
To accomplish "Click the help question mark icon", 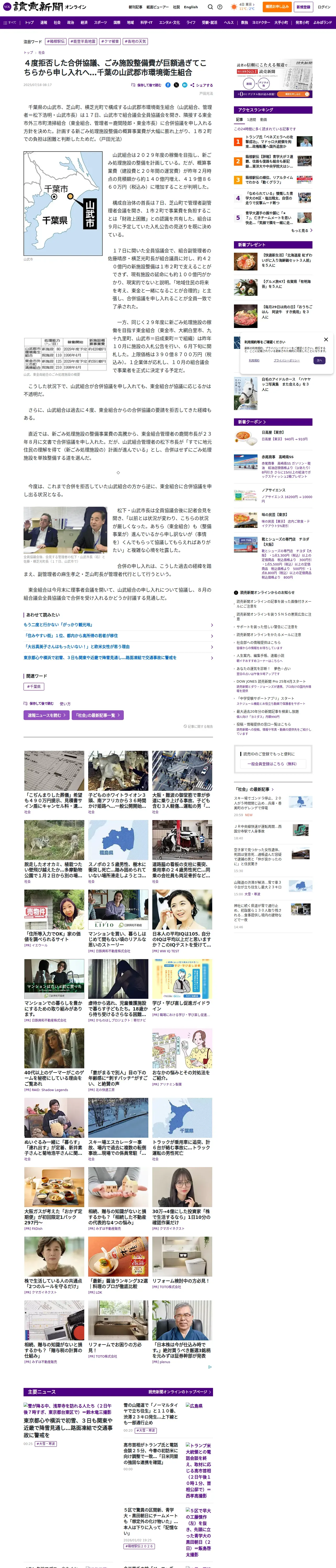I will (x=220, y=7).
